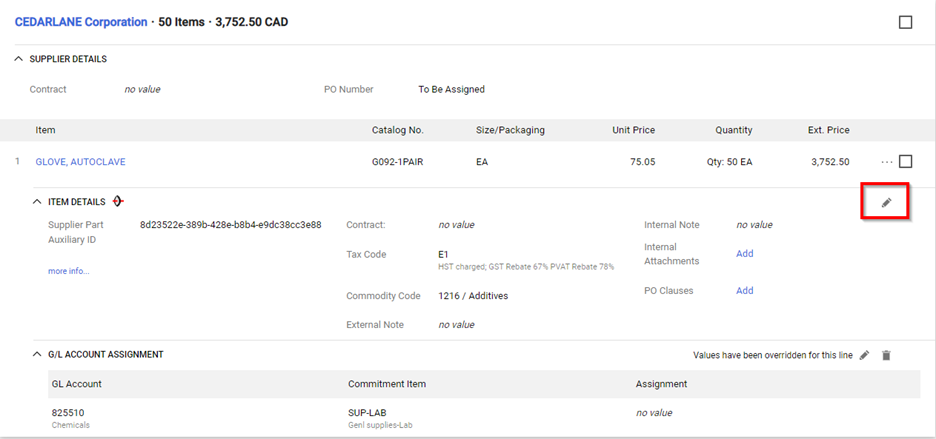Click the Tax Code E1 value
Screen dimensions: 936x439
coord(443,254)
